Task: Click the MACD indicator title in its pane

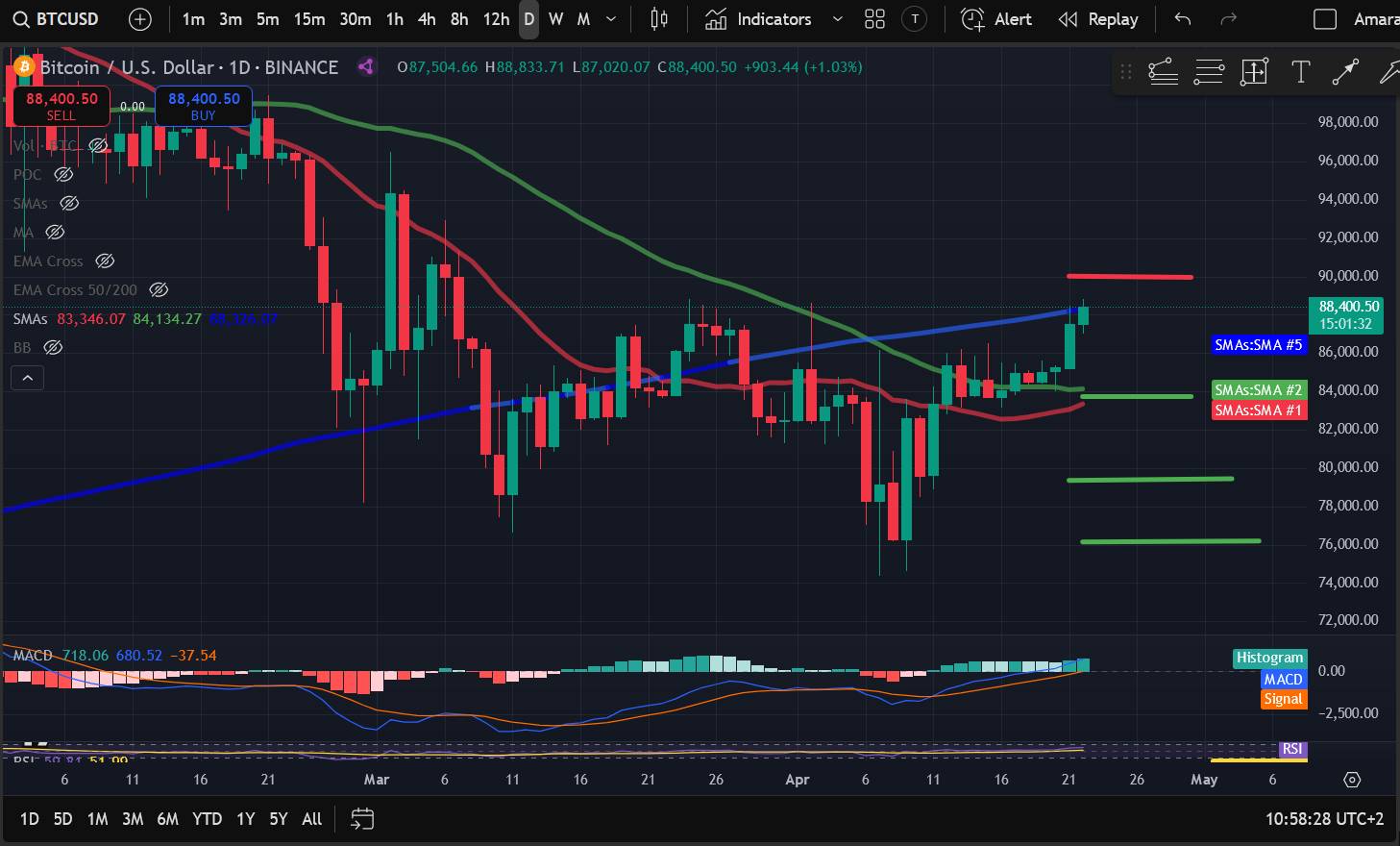Action: (x=33, y=656)
